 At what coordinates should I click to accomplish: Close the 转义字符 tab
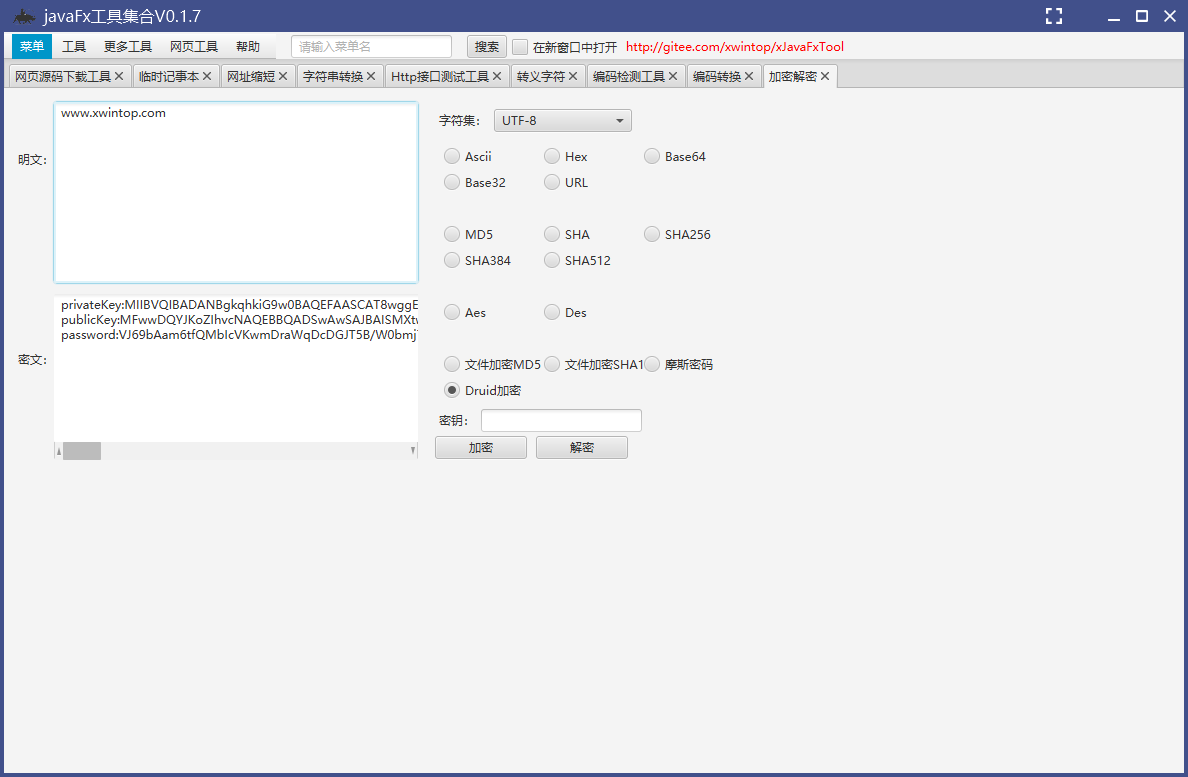[x=573, y=76]
